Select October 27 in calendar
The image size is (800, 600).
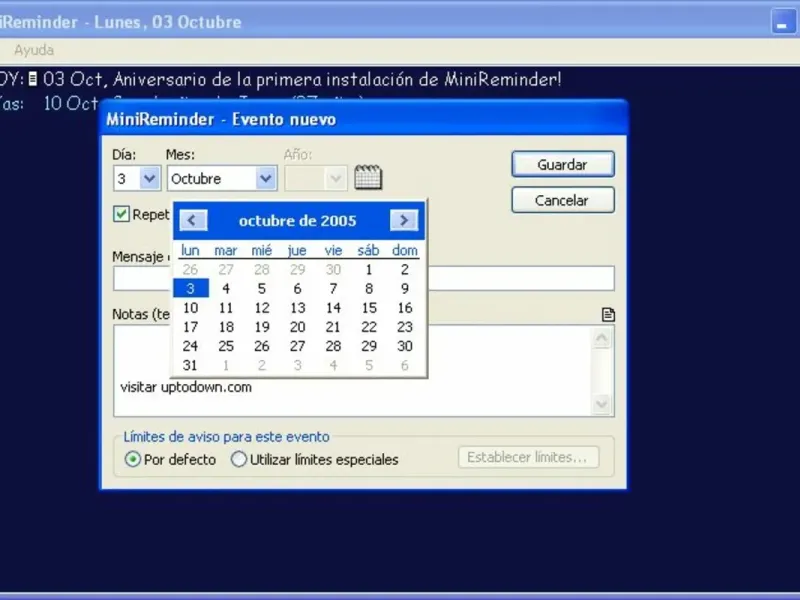point(297,346)
